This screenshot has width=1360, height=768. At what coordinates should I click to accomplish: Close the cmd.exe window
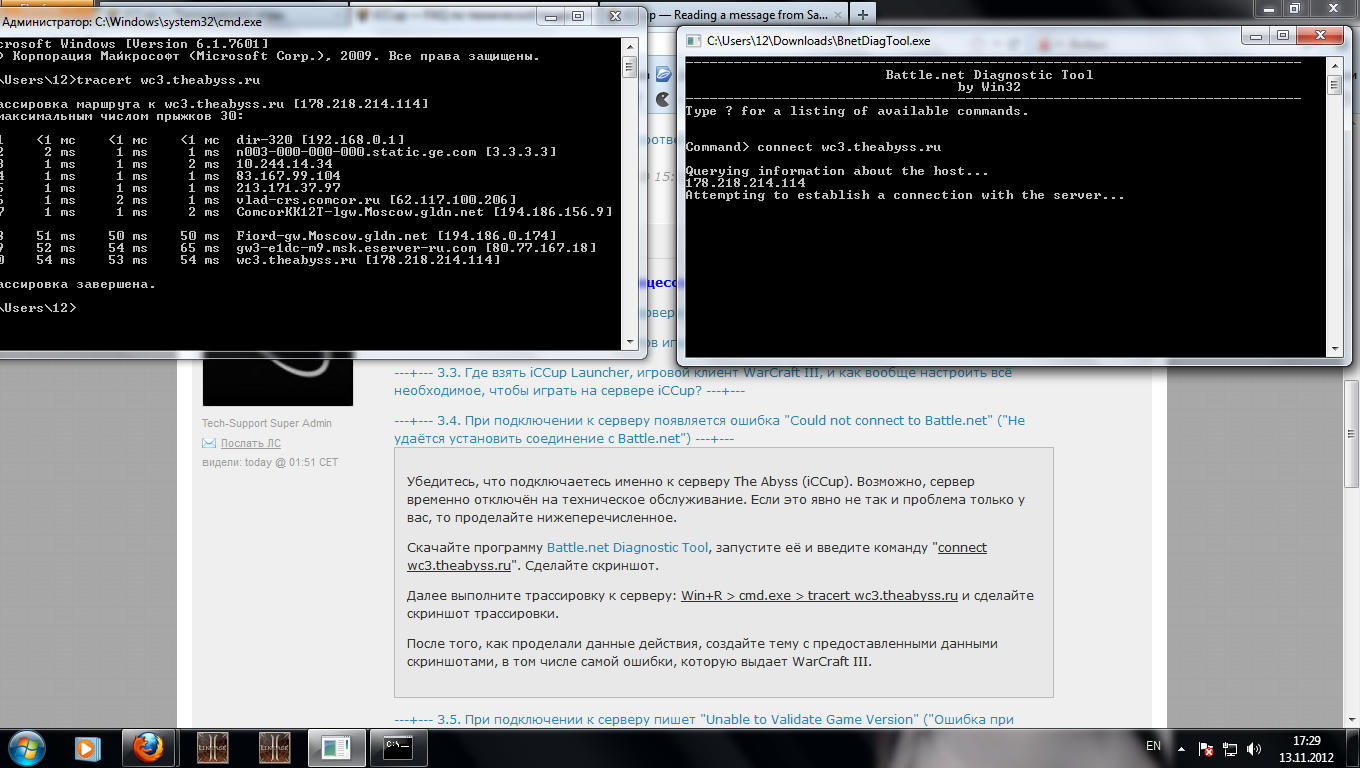pos(615,17)
